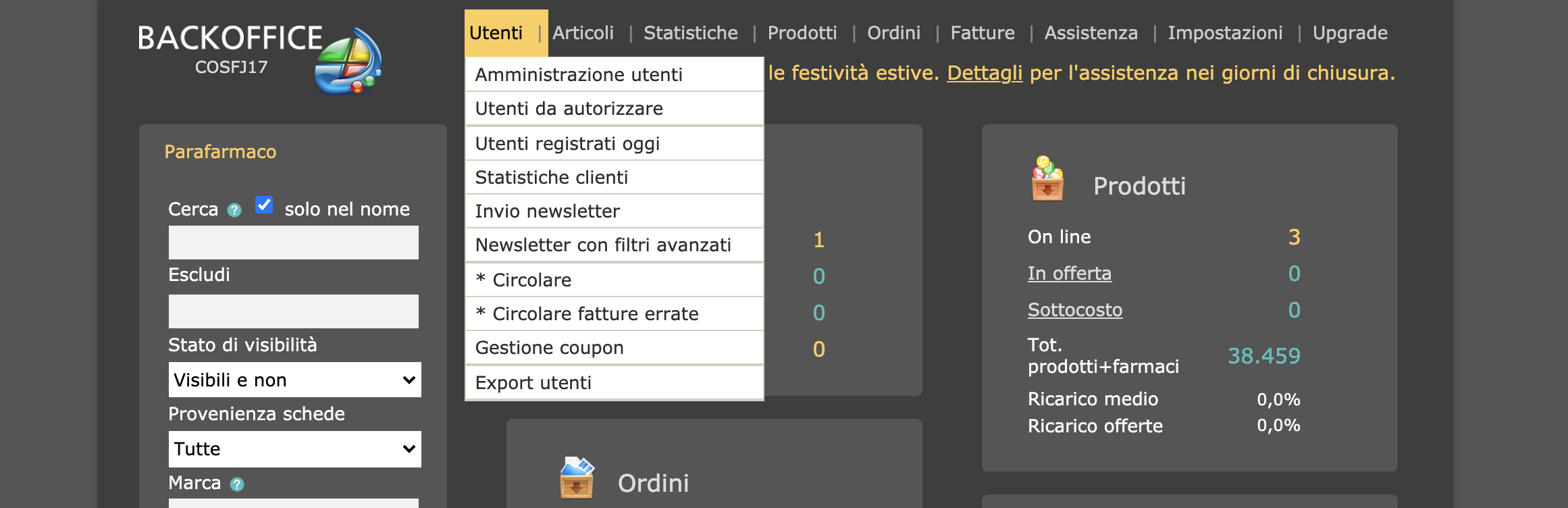The image size is (1568, 508).
Task: Open the Statistiche section
Action: [691, 32]
